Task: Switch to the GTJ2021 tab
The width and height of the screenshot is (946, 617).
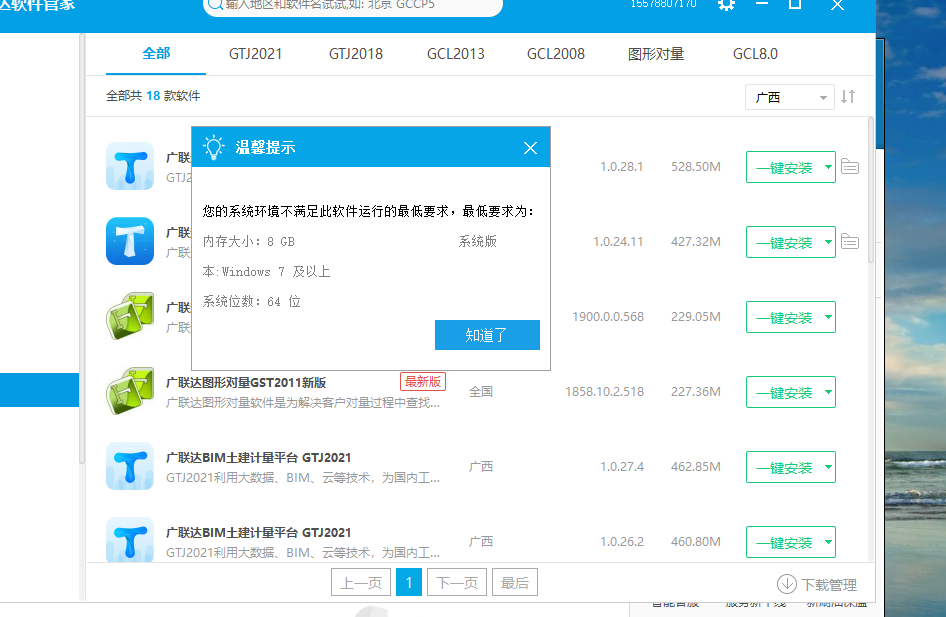Action: click(255, 54)
